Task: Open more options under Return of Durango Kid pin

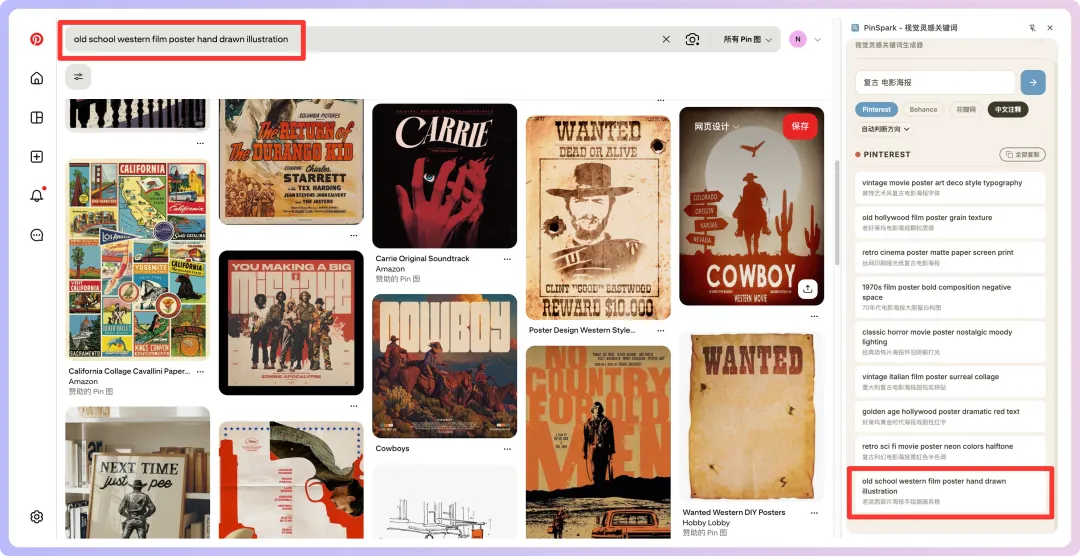Action: [353, 235]
